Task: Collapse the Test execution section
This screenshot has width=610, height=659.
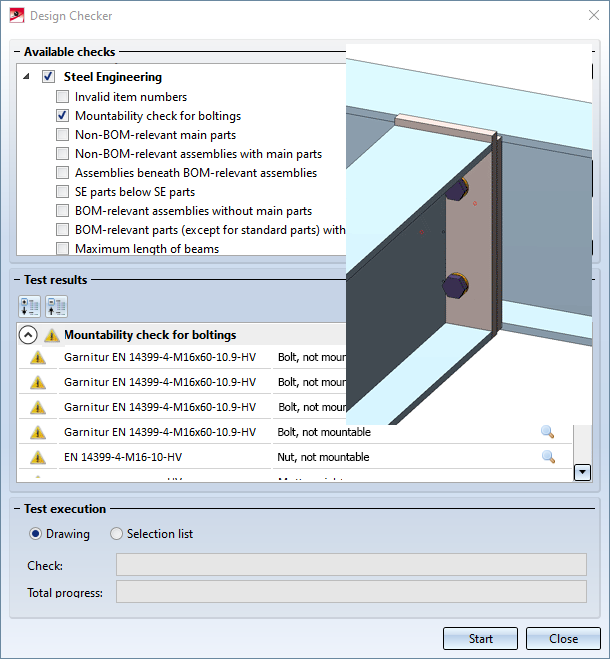Action: pos(17,509)
